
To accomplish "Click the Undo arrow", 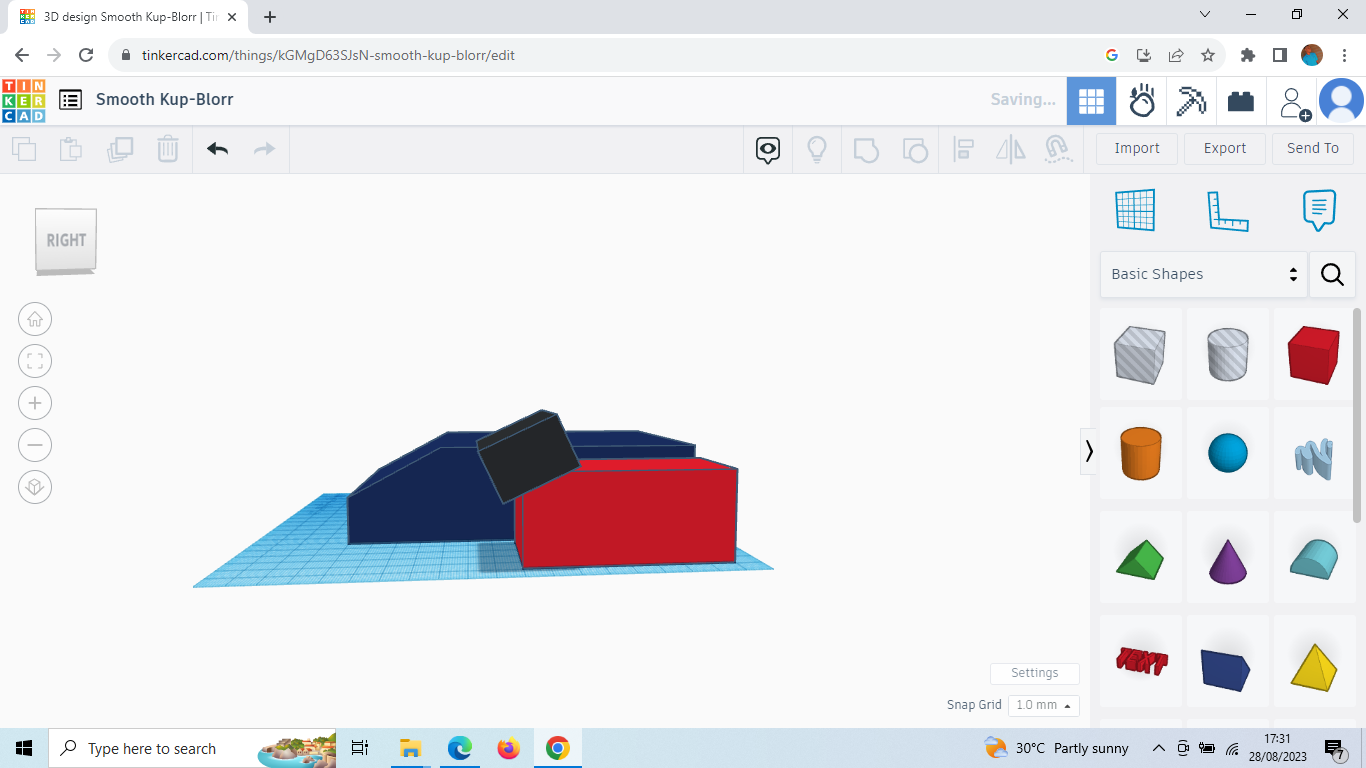I will pyautogui.click(x=217, y=148).
